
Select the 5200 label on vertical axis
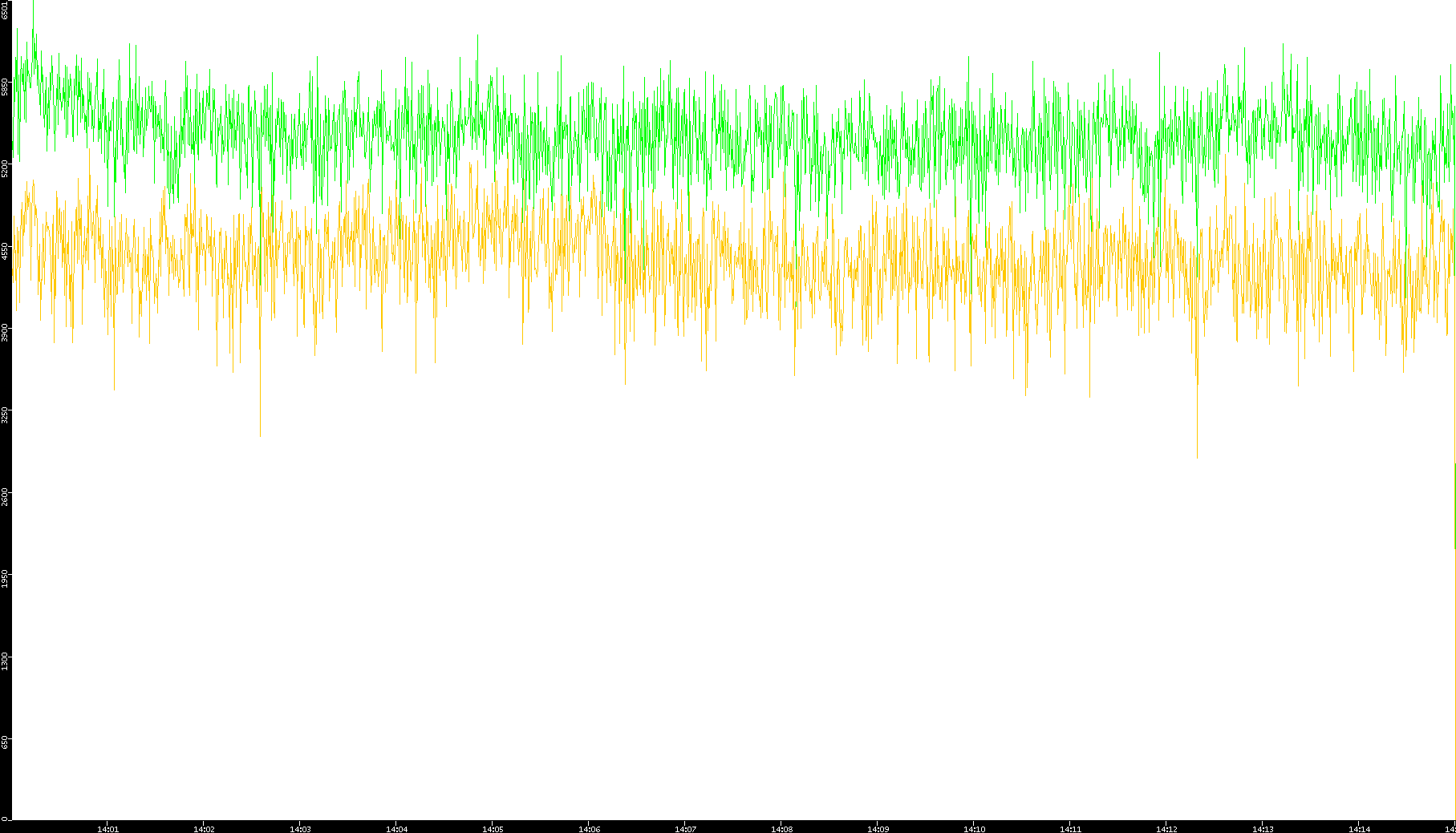tap(6, 168)
